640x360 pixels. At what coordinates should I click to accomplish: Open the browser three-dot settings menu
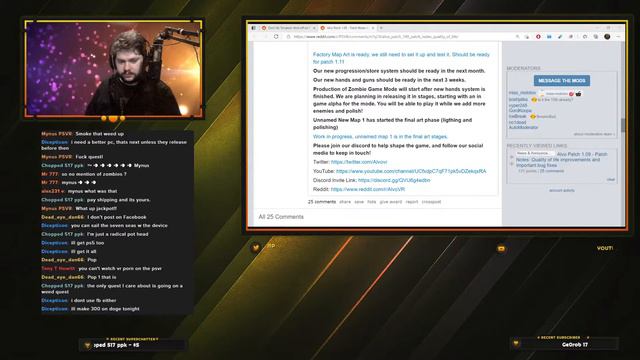(x=618, y=37)
